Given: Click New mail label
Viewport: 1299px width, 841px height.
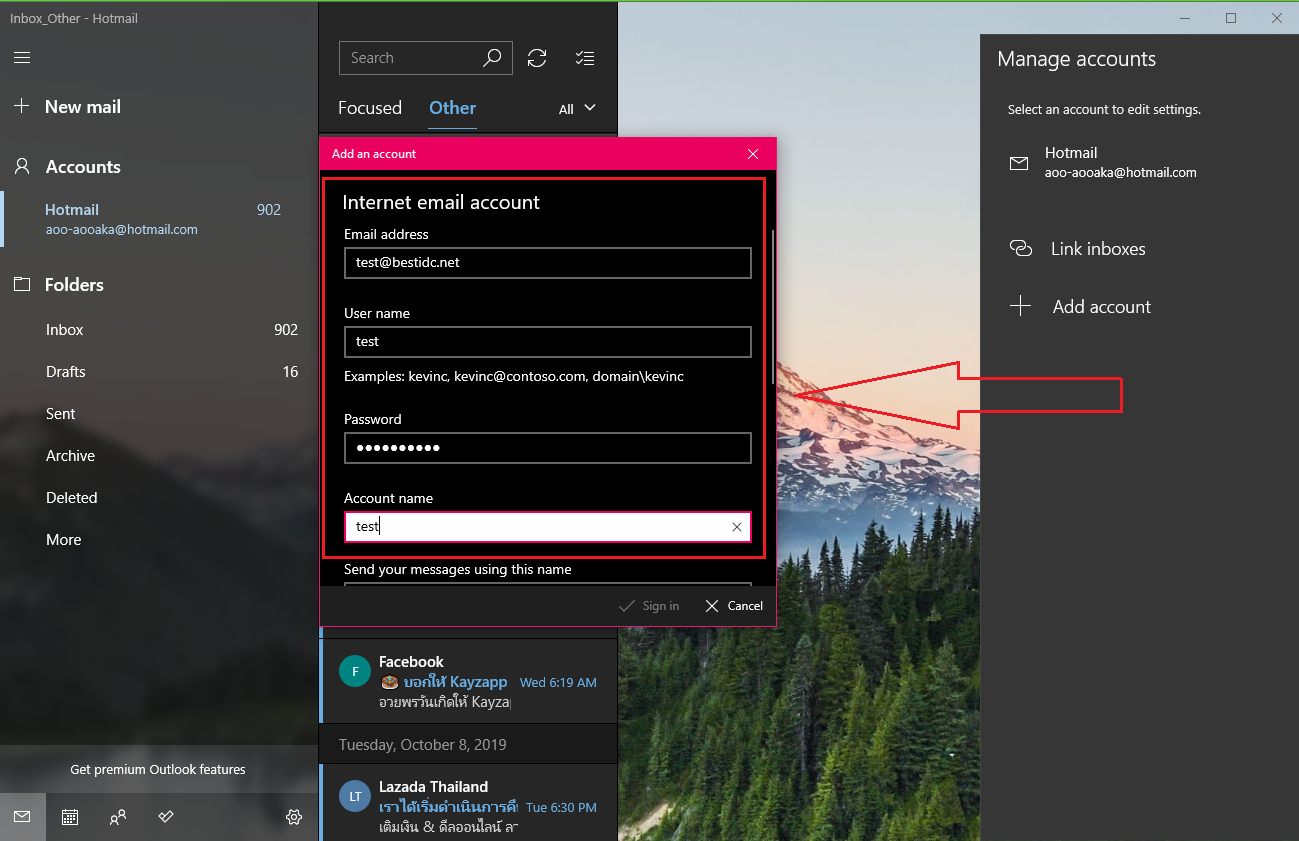Looking at the screenshot, I should tap(83, 107).
